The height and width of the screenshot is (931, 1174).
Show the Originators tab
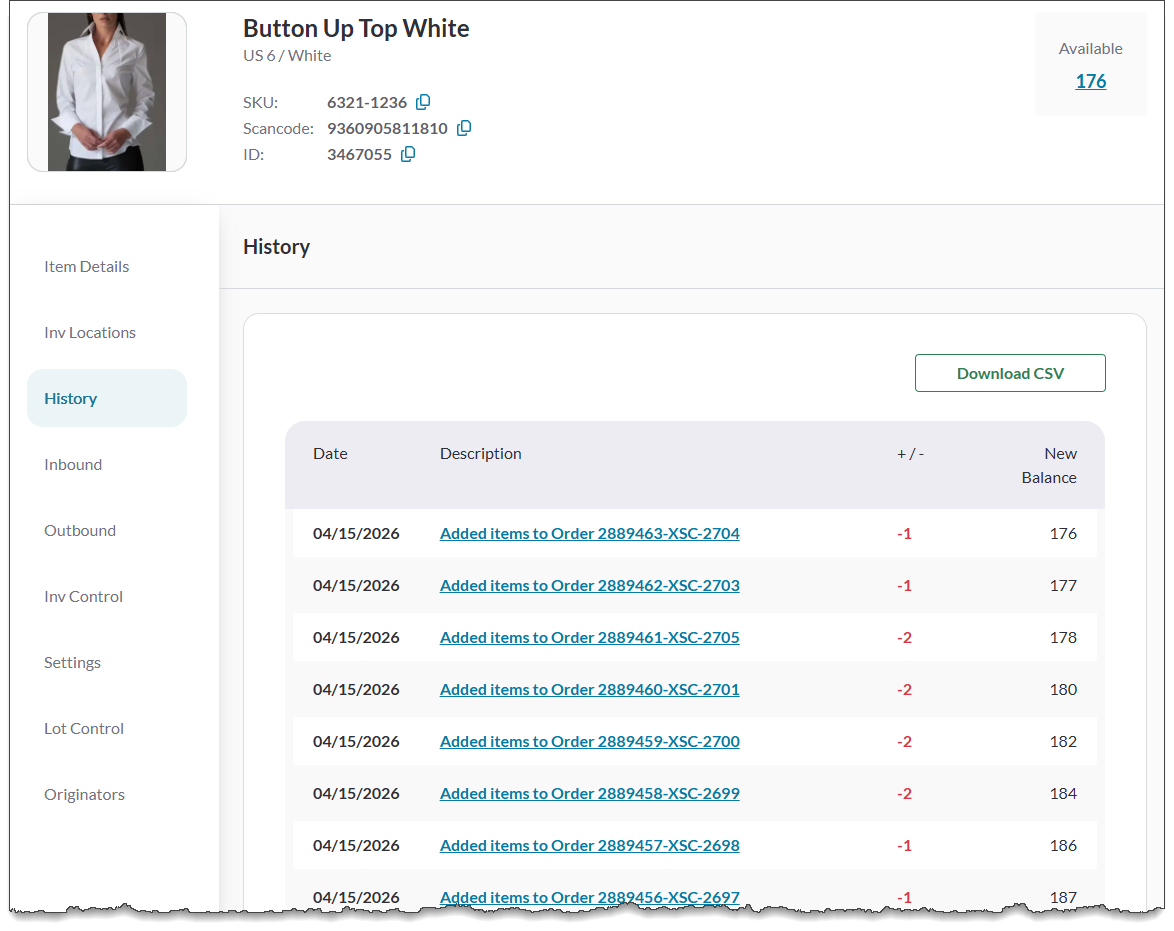(x=84, y=794)
